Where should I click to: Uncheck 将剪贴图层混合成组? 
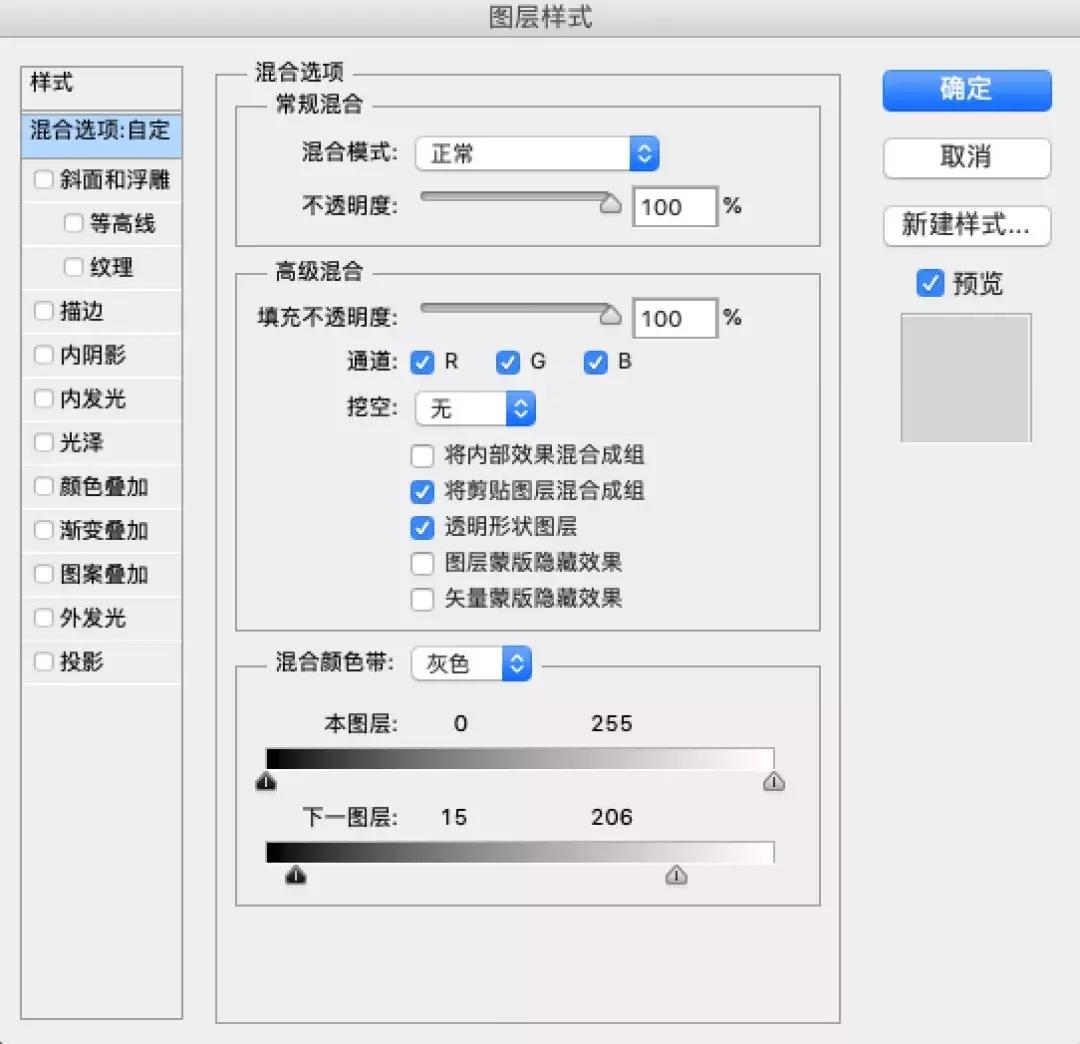(x=422, y=491)
